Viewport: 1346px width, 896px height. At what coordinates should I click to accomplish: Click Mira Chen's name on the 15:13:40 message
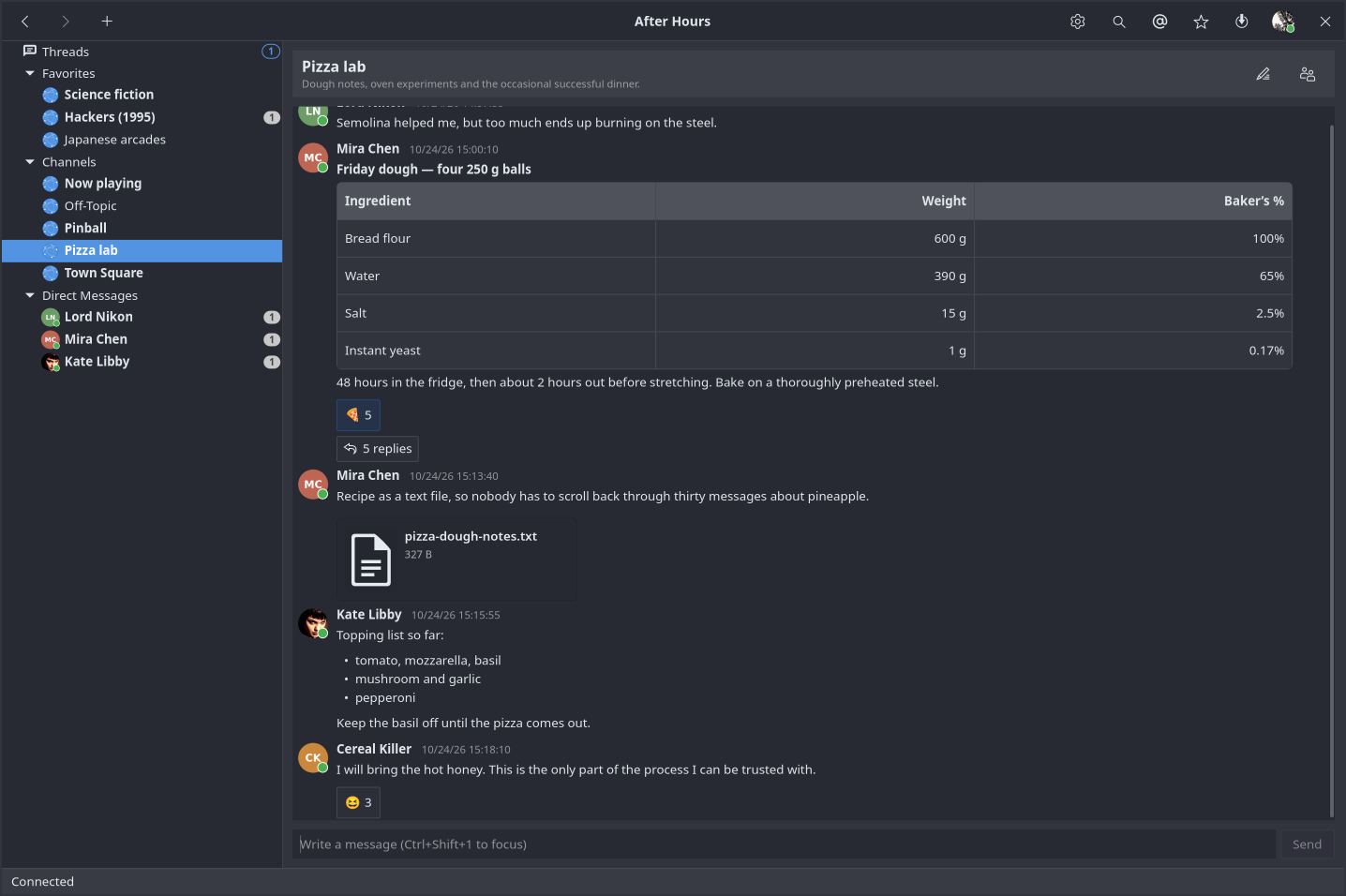[368, 475]
